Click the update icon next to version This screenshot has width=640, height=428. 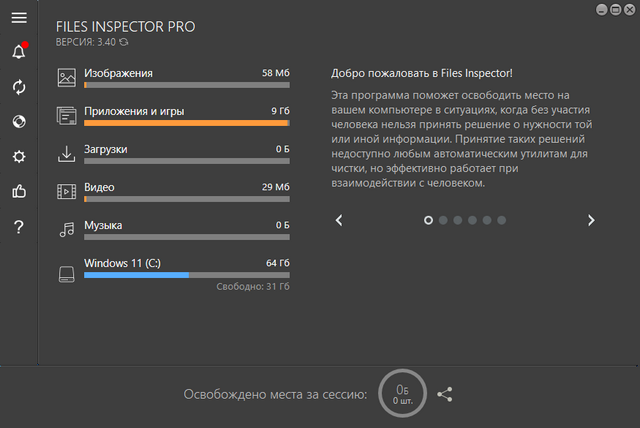pos(123,42)
